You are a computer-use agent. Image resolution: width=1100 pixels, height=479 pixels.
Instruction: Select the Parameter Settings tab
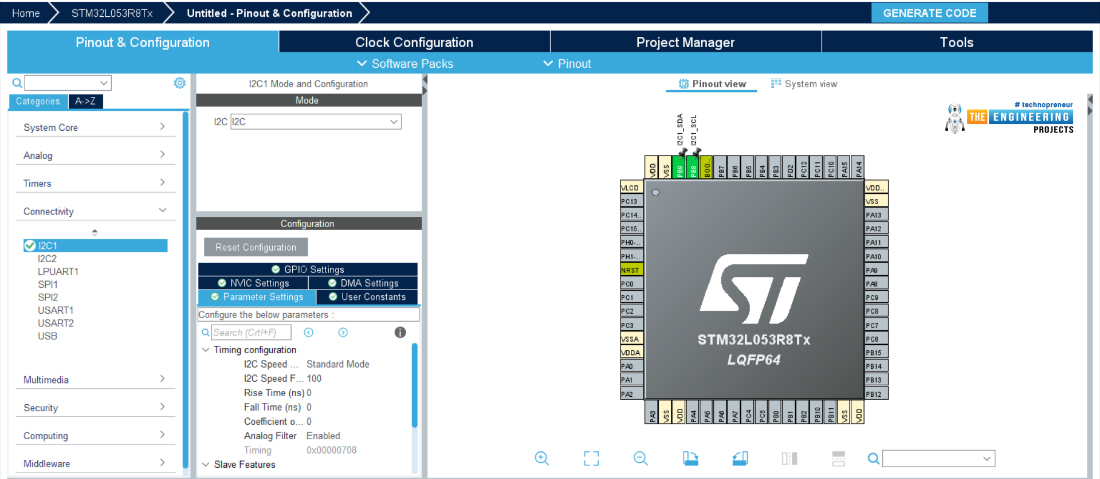(x=257, y=297)
